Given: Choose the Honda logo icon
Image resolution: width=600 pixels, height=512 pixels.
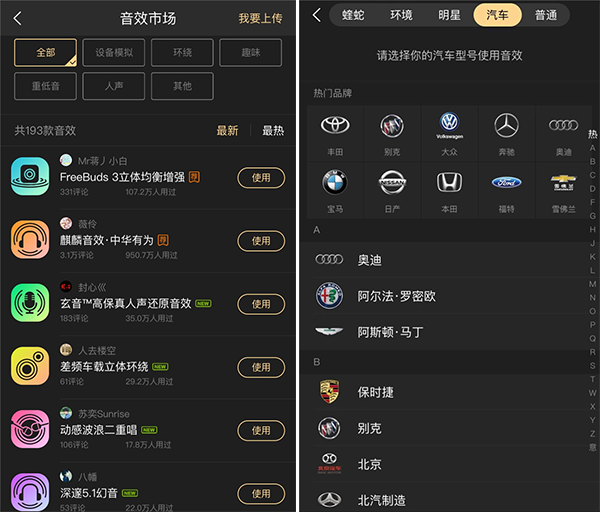Looking at the screenshot, I should (x=449, y=182).
